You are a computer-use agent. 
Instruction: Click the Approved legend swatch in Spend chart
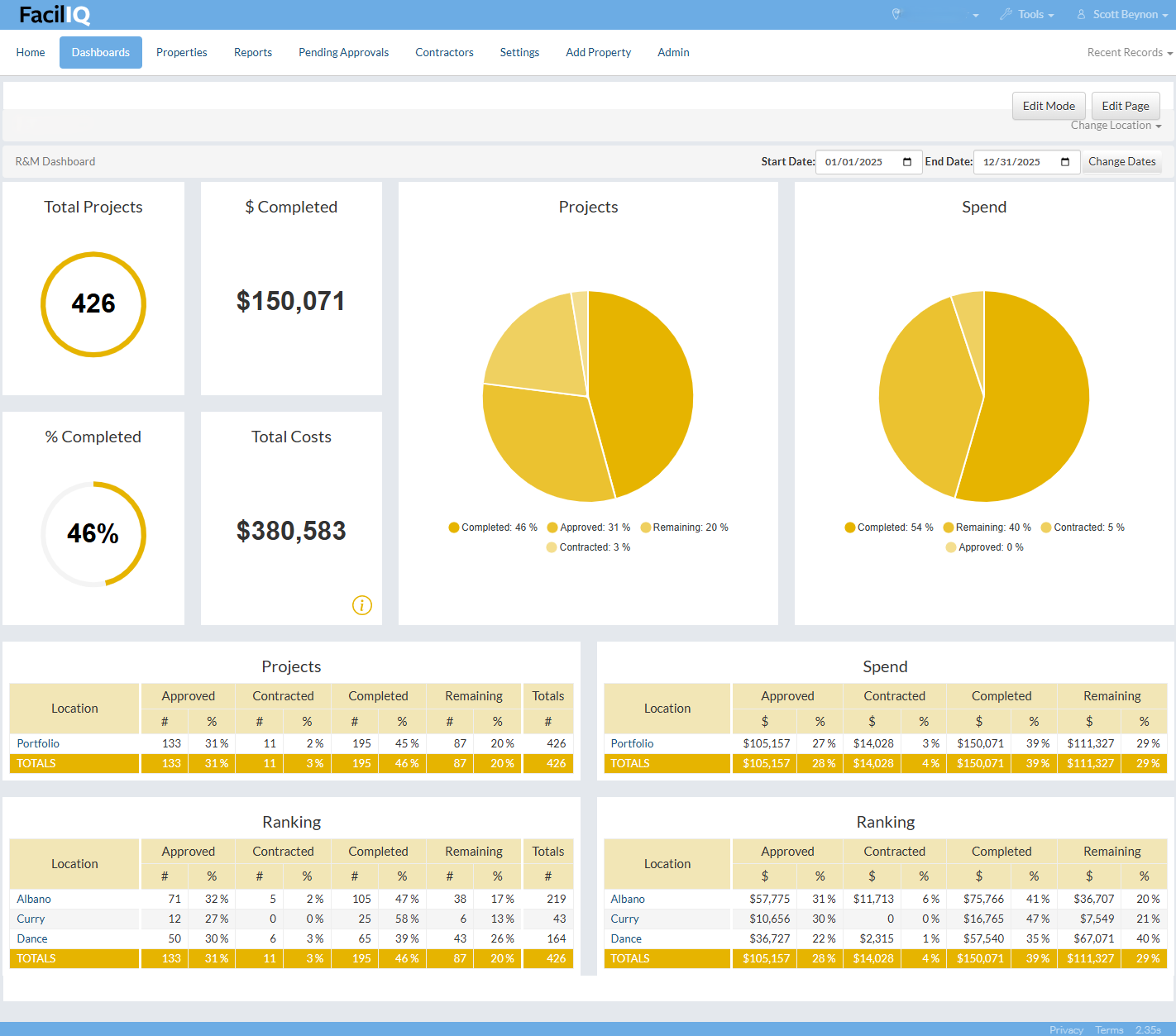tap(951, 547)
